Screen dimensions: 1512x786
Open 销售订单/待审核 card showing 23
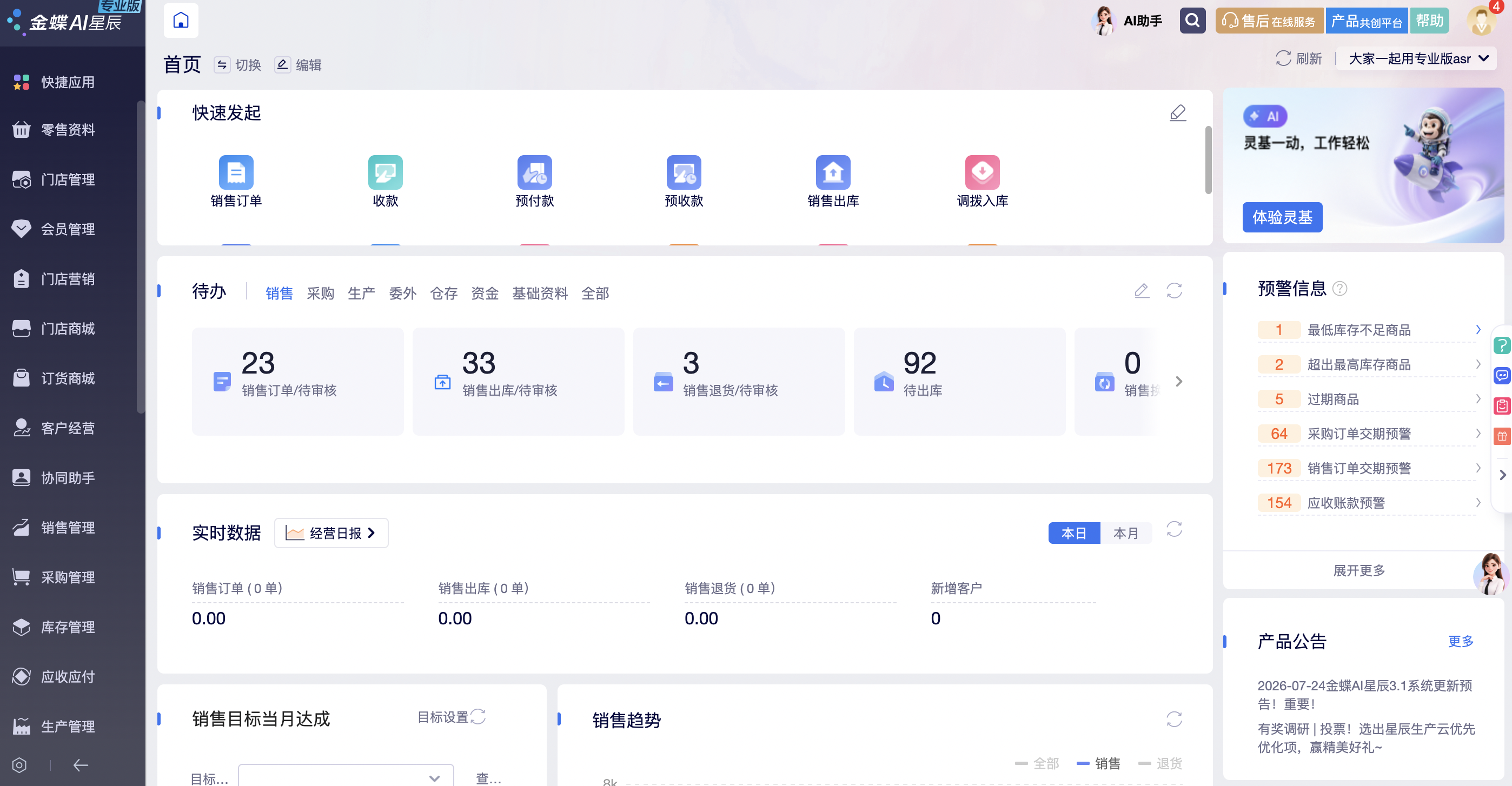pyautogui.click(x=297, y=381)
